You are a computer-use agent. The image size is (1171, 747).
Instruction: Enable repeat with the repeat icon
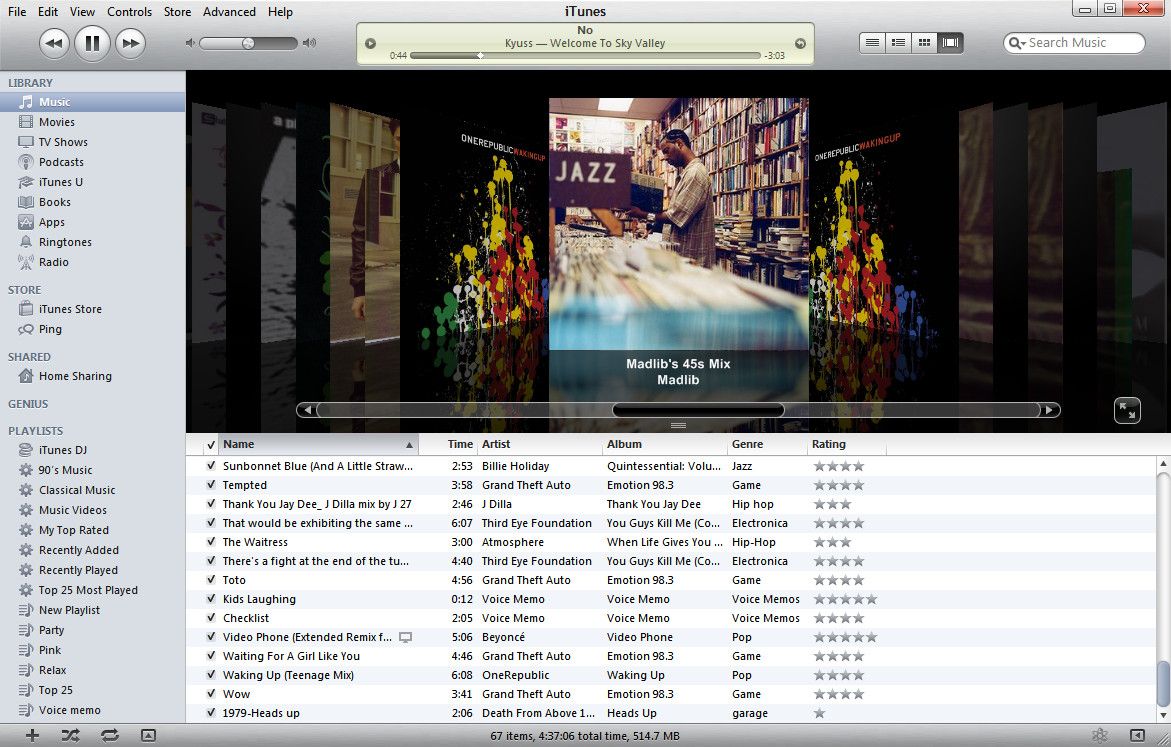(x=107, y=735)
